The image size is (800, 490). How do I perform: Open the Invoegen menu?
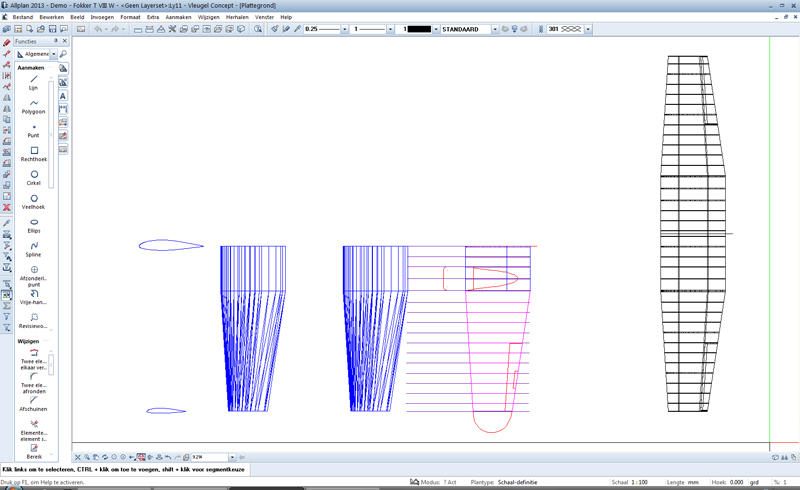pos(102,17)
